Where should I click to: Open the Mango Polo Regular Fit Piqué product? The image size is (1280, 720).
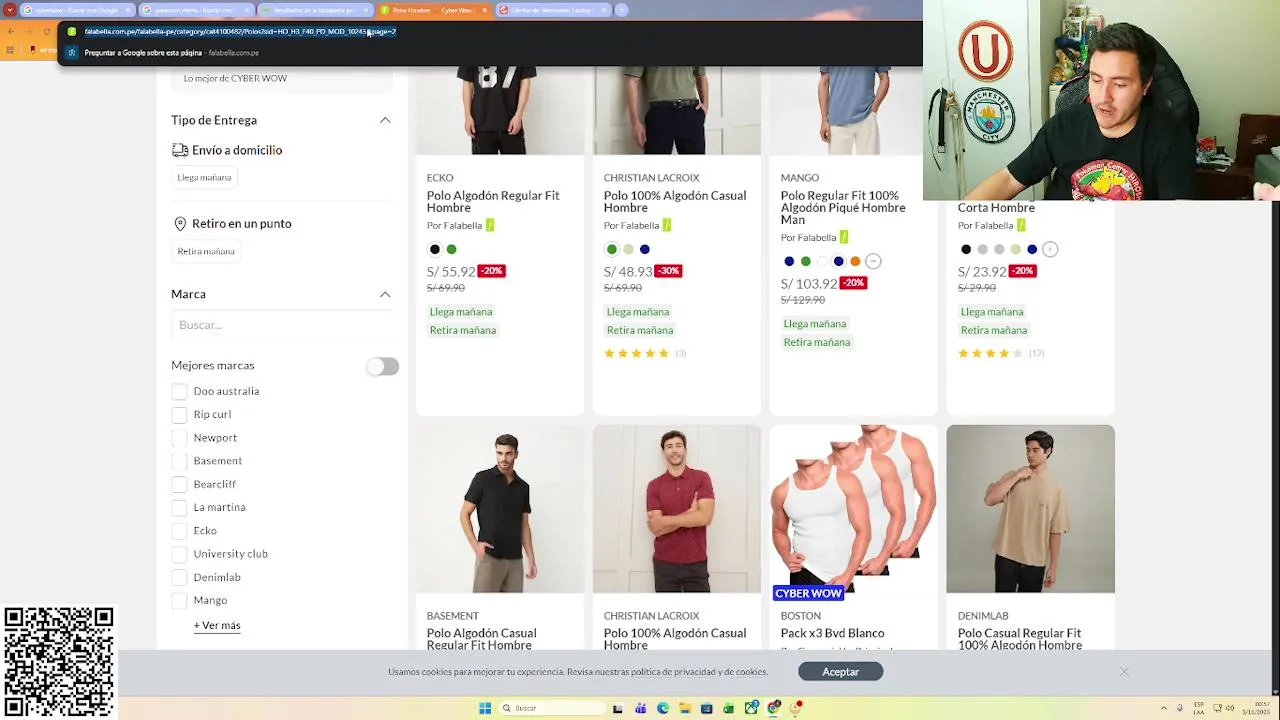(843, 207)
